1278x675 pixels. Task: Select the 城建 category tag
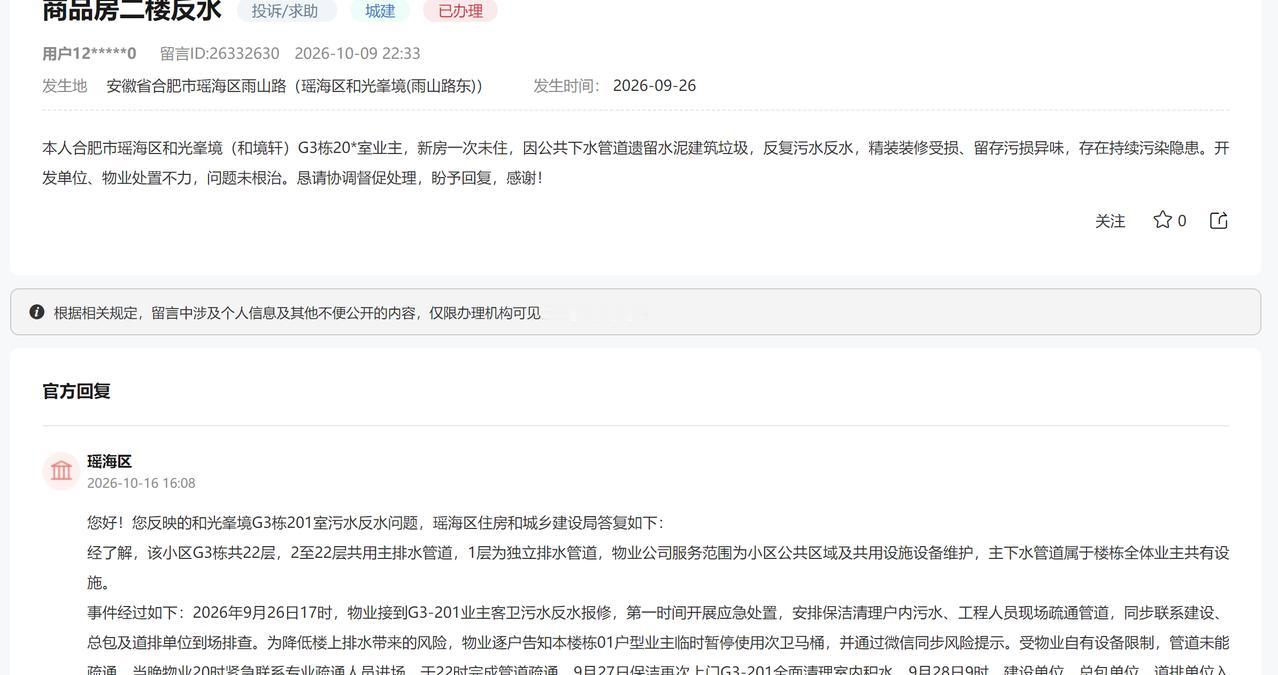[x=380, y=11]
